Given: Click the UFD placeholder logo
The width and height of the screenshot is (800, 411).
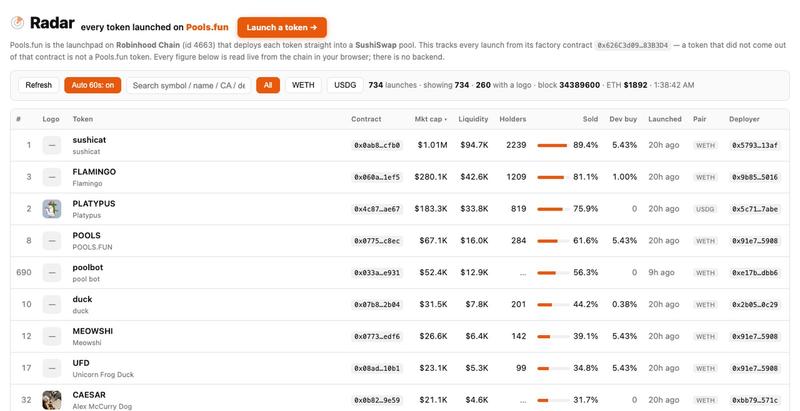Looking at the screenshot, I should (x=52, y=368).
